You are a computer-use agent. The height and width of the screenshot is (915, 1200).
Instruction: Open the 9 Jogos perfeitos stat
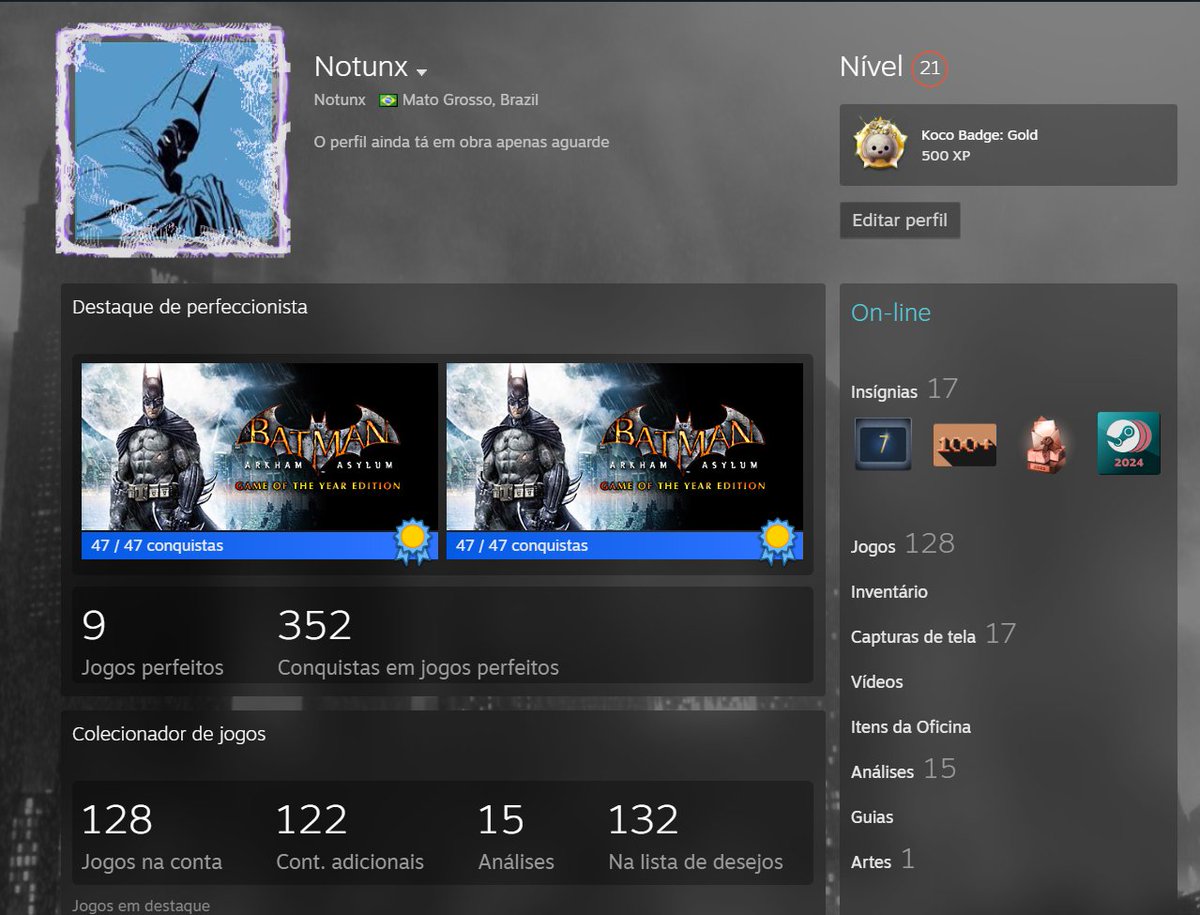click(x=152, y=643)
